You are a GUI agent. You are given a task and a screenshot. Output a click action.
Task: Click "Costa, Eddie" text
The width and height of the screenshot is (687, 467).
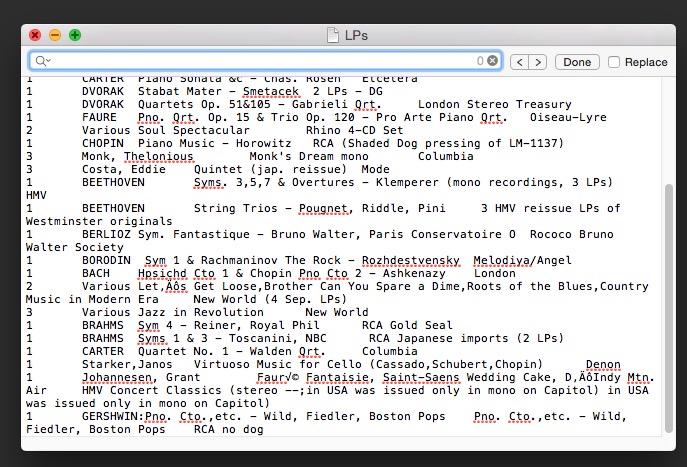[124, 169]
